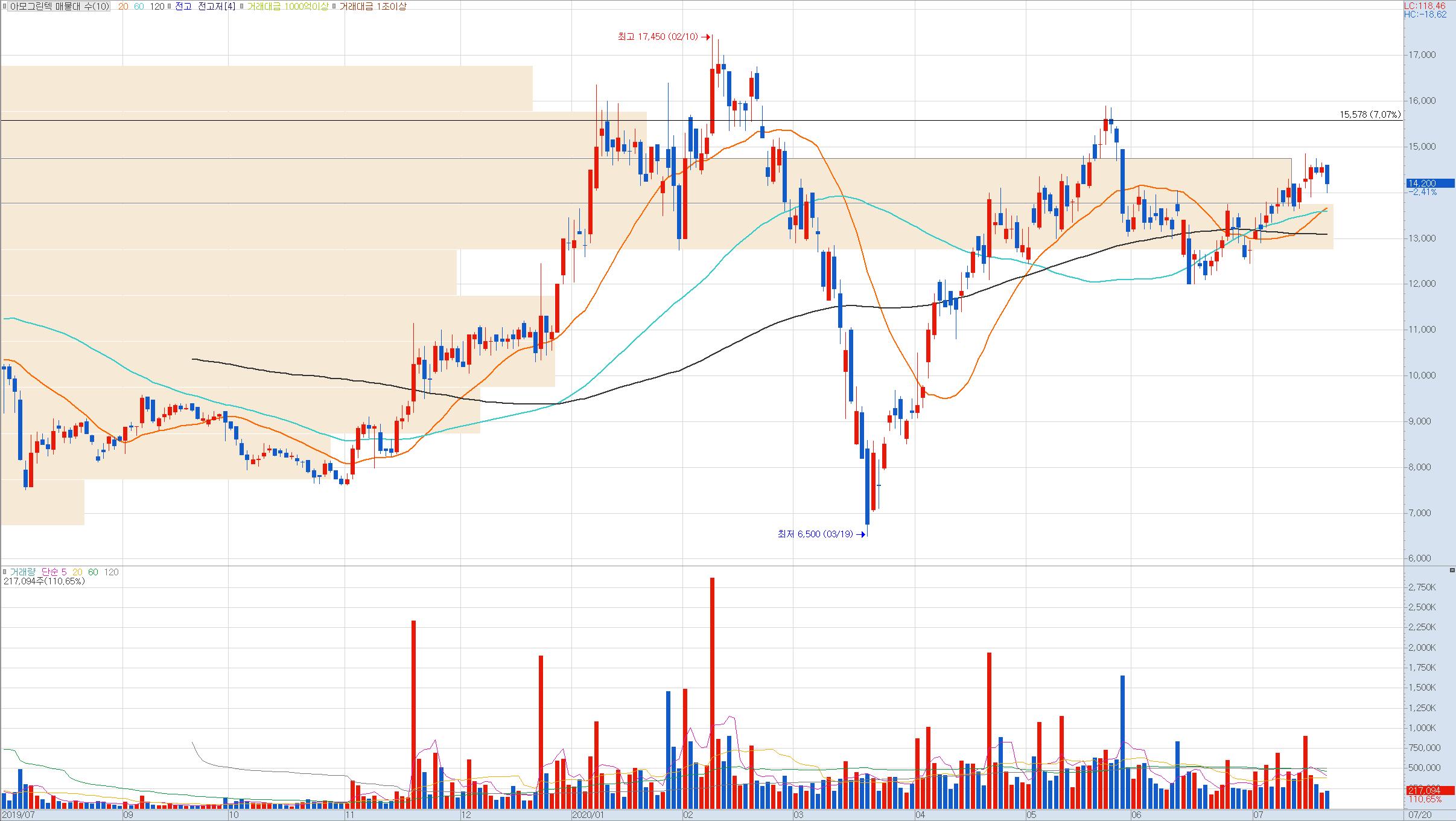Select the orange 20 moving average label
1456x821 pixels.
coord(122,6)
